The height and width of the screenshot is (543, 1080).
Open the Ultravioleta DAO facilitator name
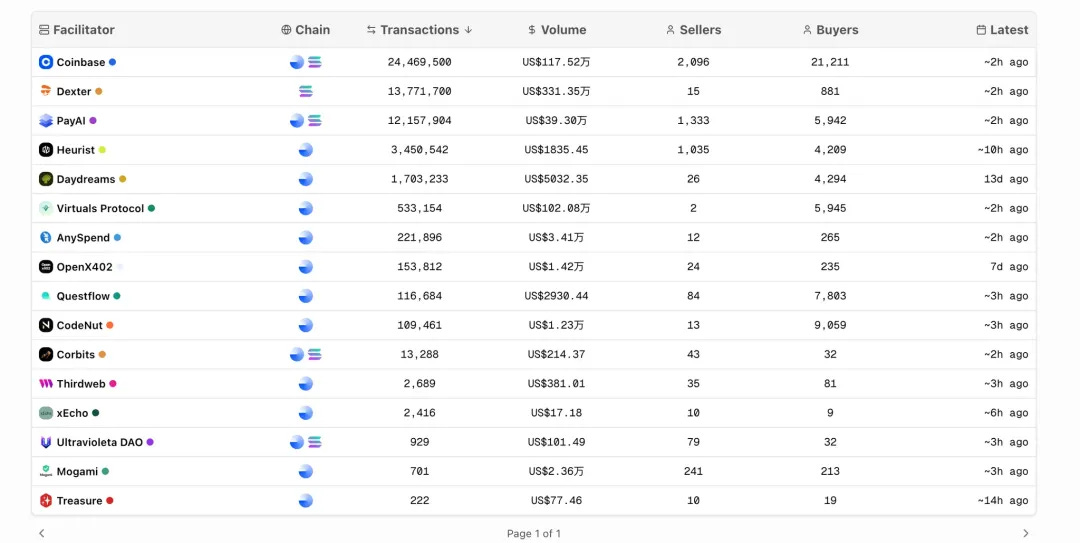[100, 442]
